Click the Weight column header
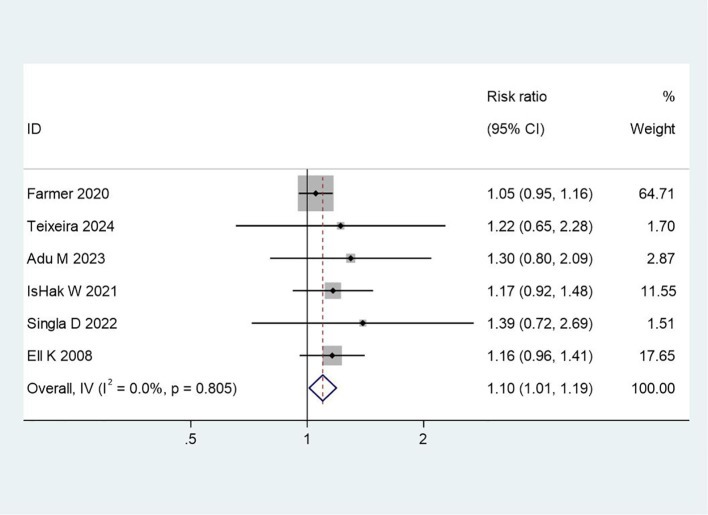Viewport: 708px width, 515px height. pos(652,129)
